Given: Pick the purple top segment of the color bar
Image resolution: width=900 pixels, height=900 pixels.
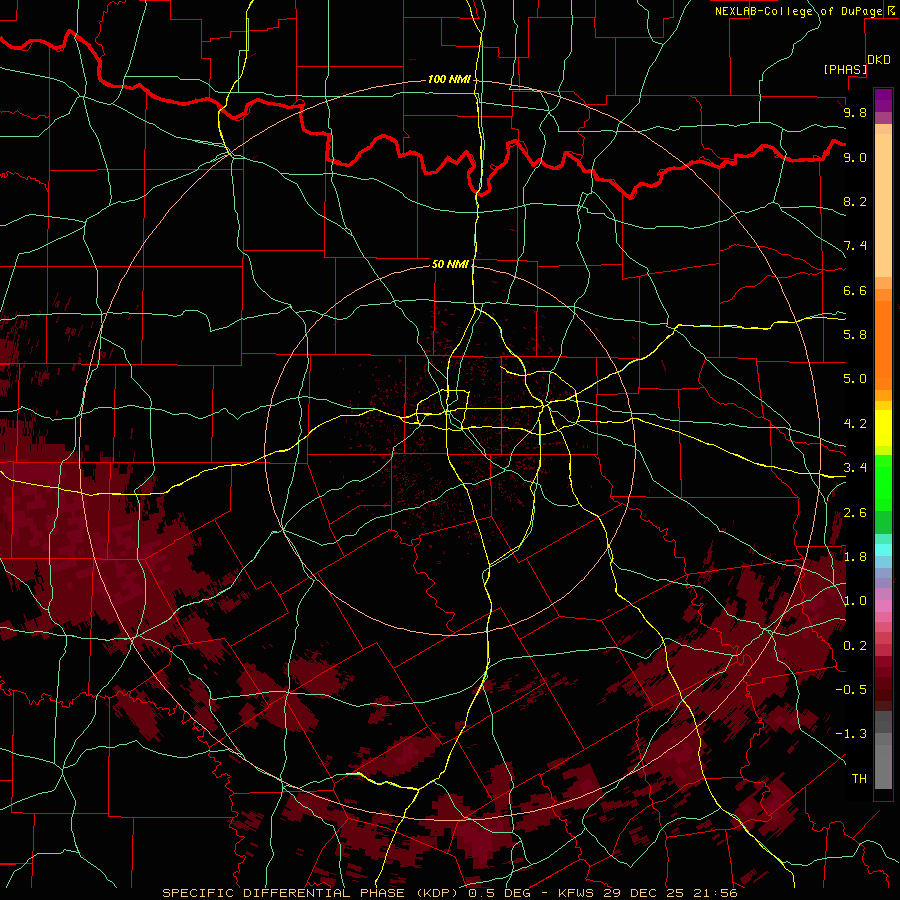Looking at the screenshot, I should click(883, 100).
